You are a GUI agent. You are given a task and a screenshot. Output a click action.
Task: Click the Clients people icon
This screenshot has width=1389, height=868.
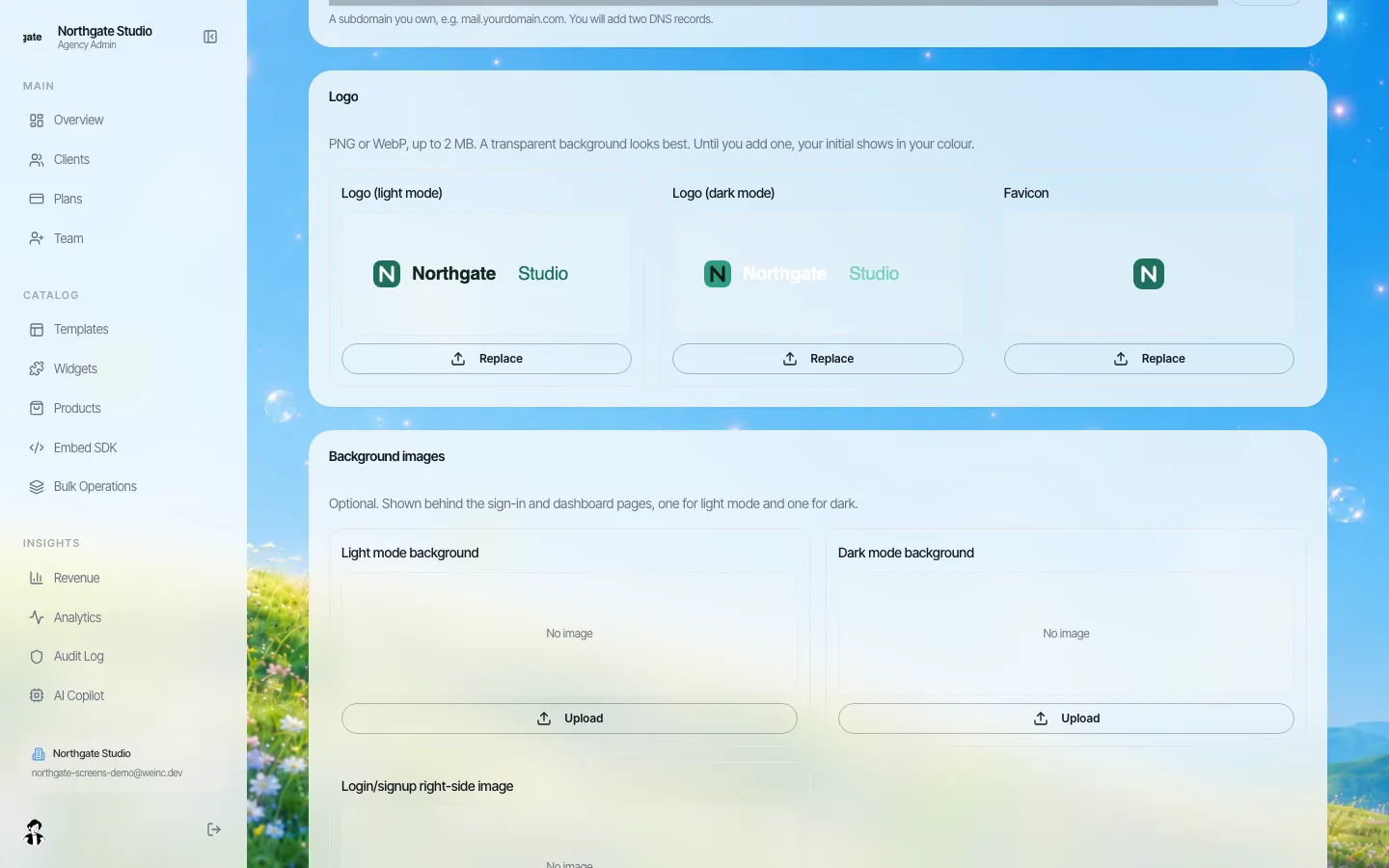click(37, 160)
